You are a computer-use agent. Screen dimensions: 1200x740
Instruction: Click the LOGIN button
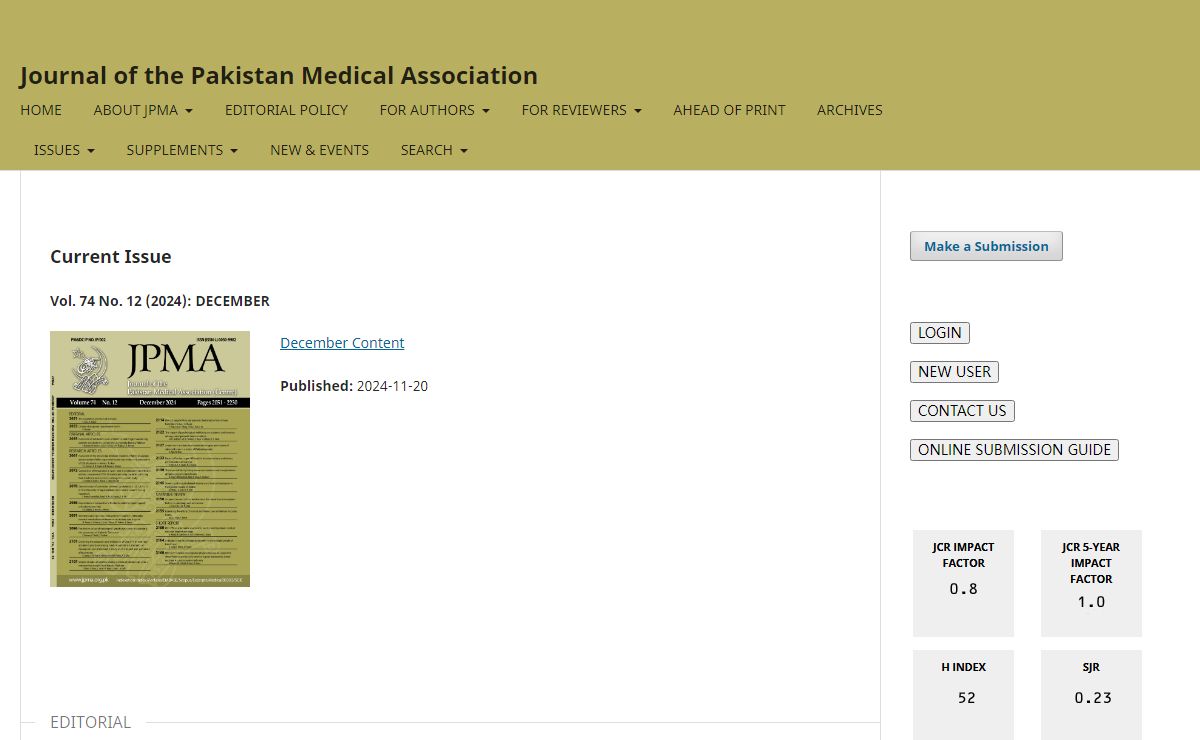coord(940,333)
